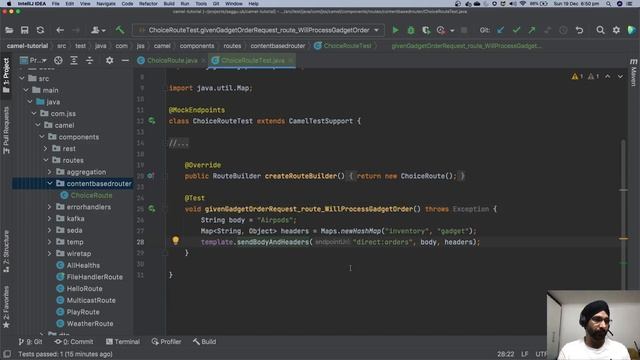640x360 pixels.
Task: Toggle tool window bars at bottom-left corner
Action: [x=7, y=354]
